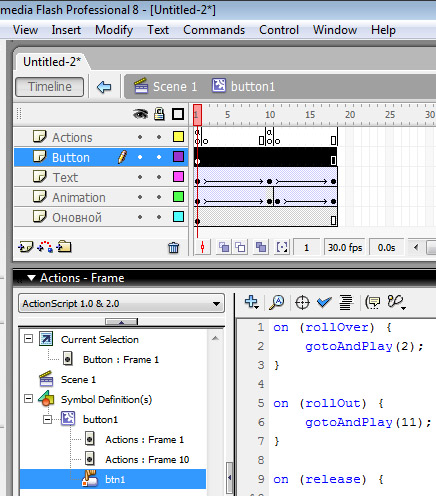
Task: Click the Center Frame icon
Action: click(203, 247)
